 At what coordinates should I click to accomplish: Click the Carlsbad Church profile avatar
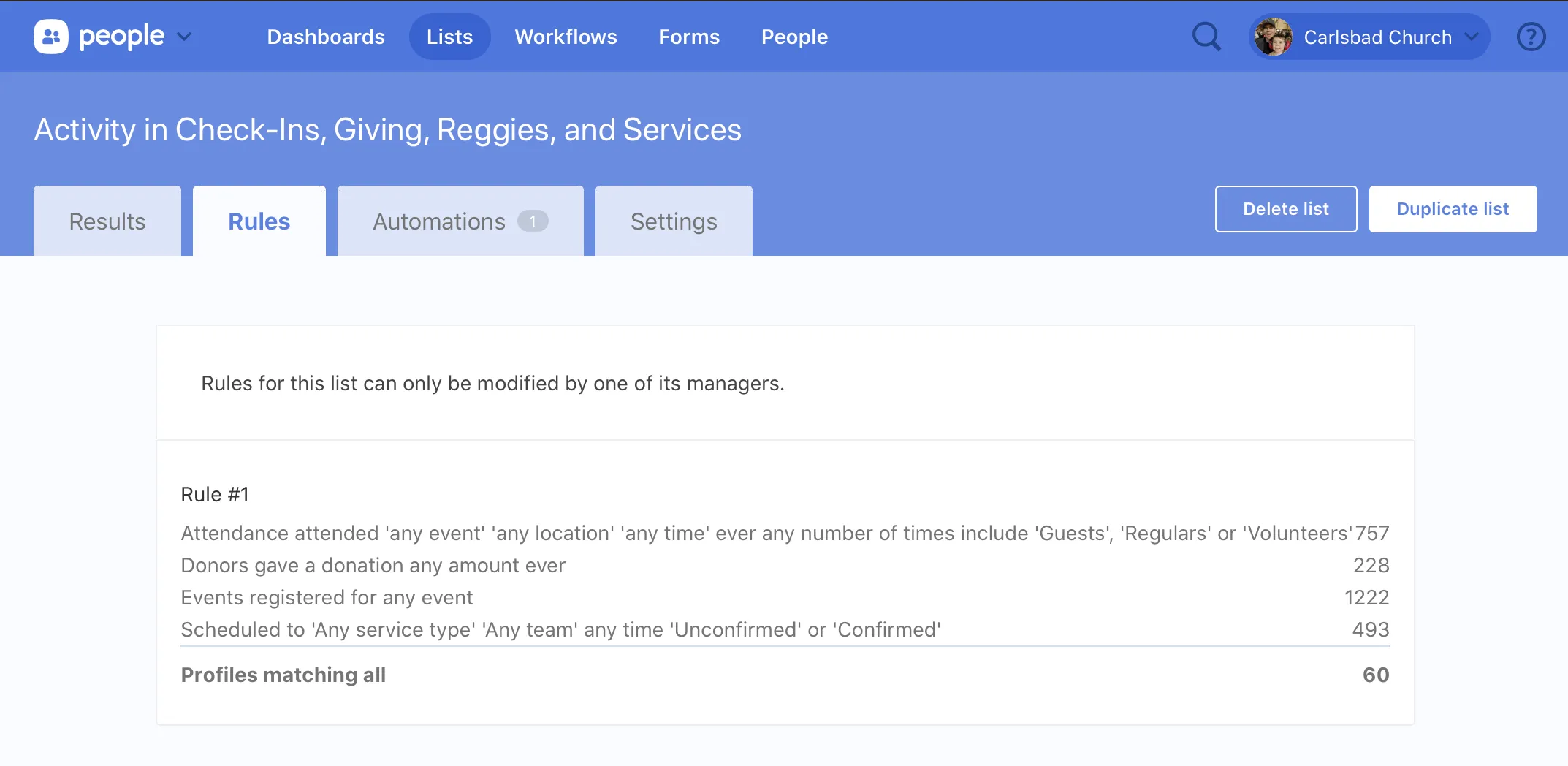click(1273, 37)
